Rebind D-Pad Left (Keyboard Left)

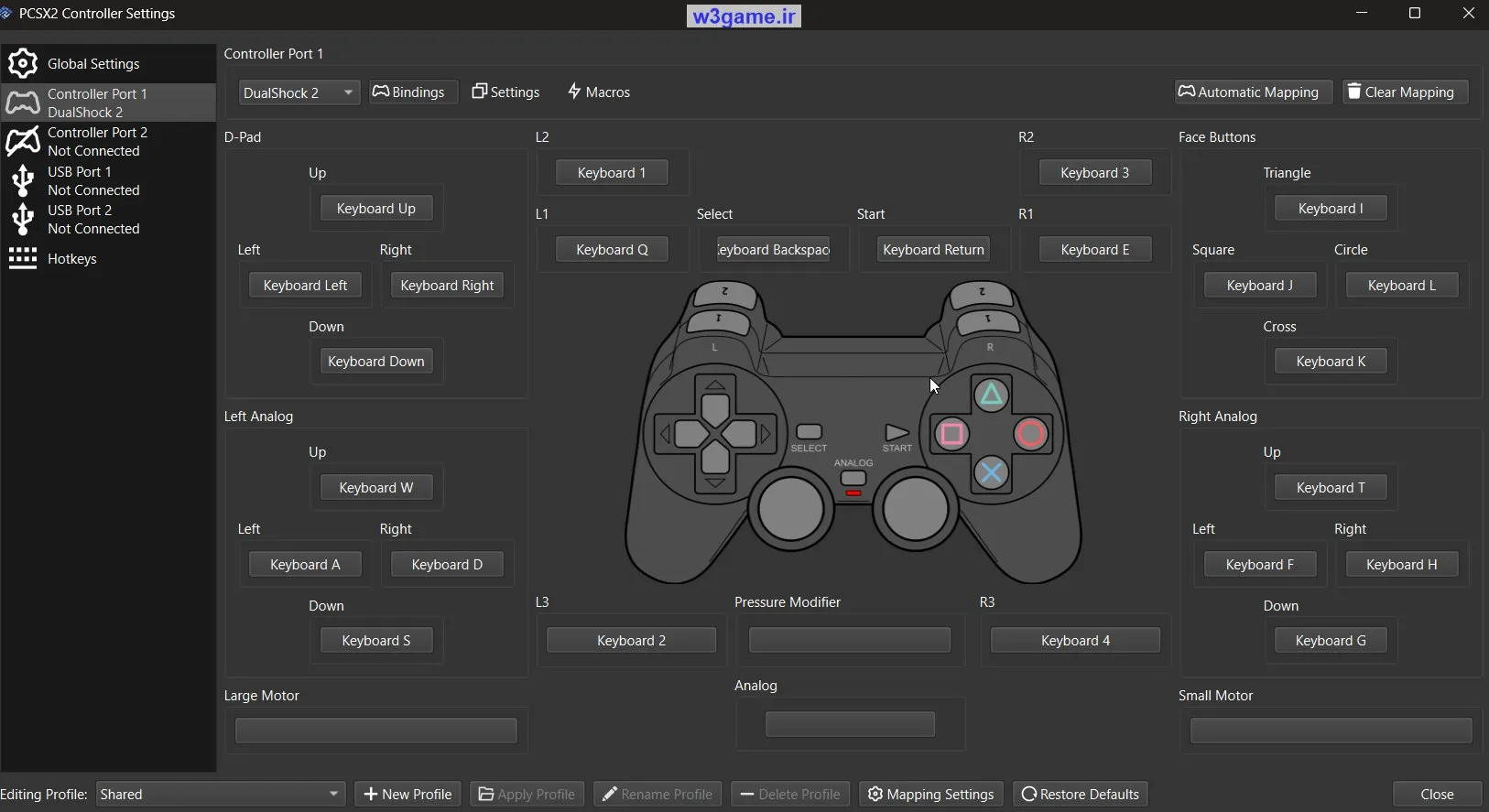(305, 285)
